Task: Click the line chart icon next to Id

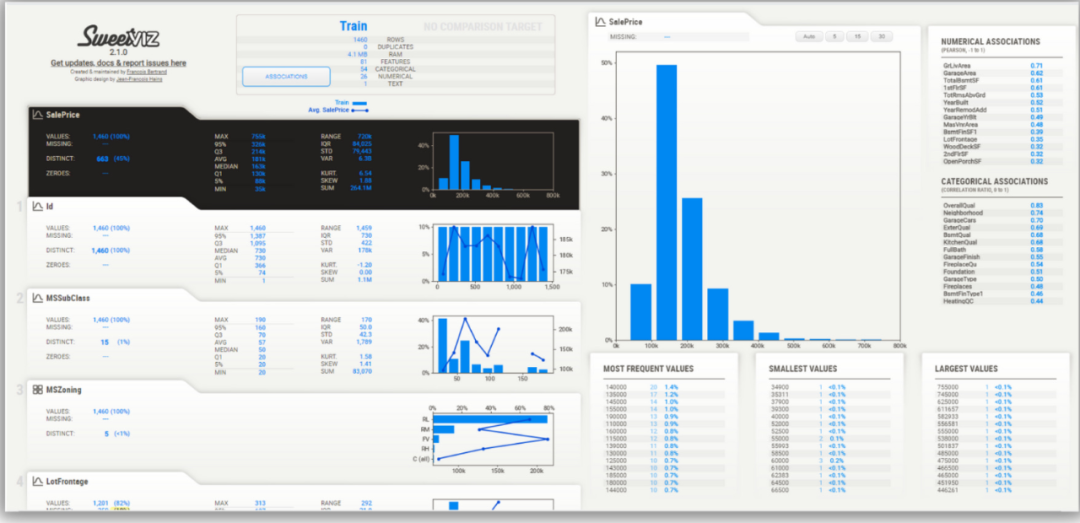Action: pos(37,206)
